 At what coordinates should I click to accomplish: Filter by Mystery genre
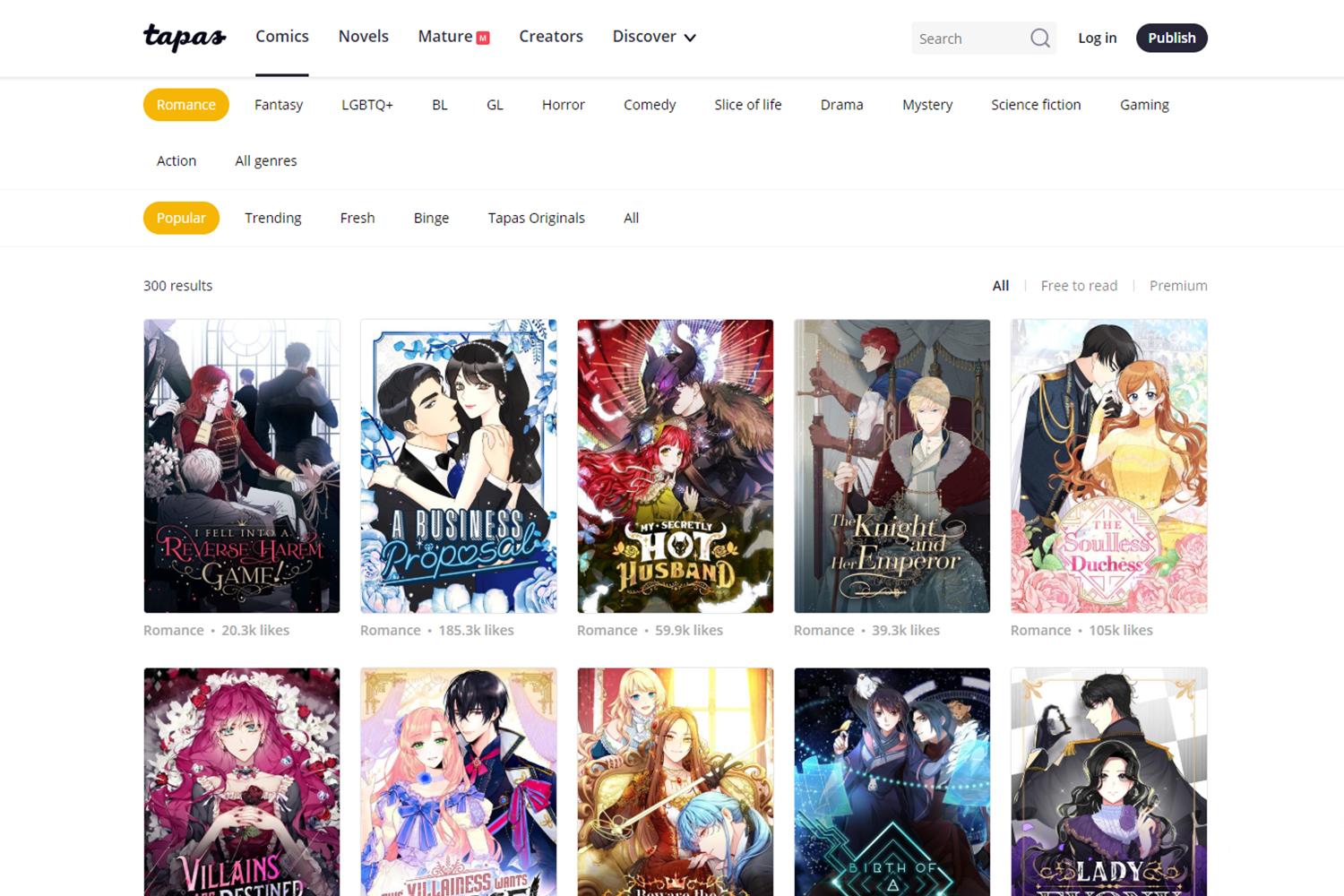927,105
